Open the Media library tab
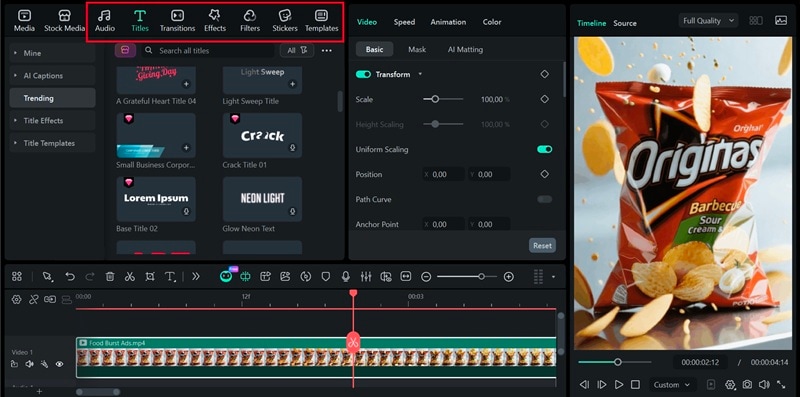This screenshot has width=800, height=397. (x=24, y=21)
